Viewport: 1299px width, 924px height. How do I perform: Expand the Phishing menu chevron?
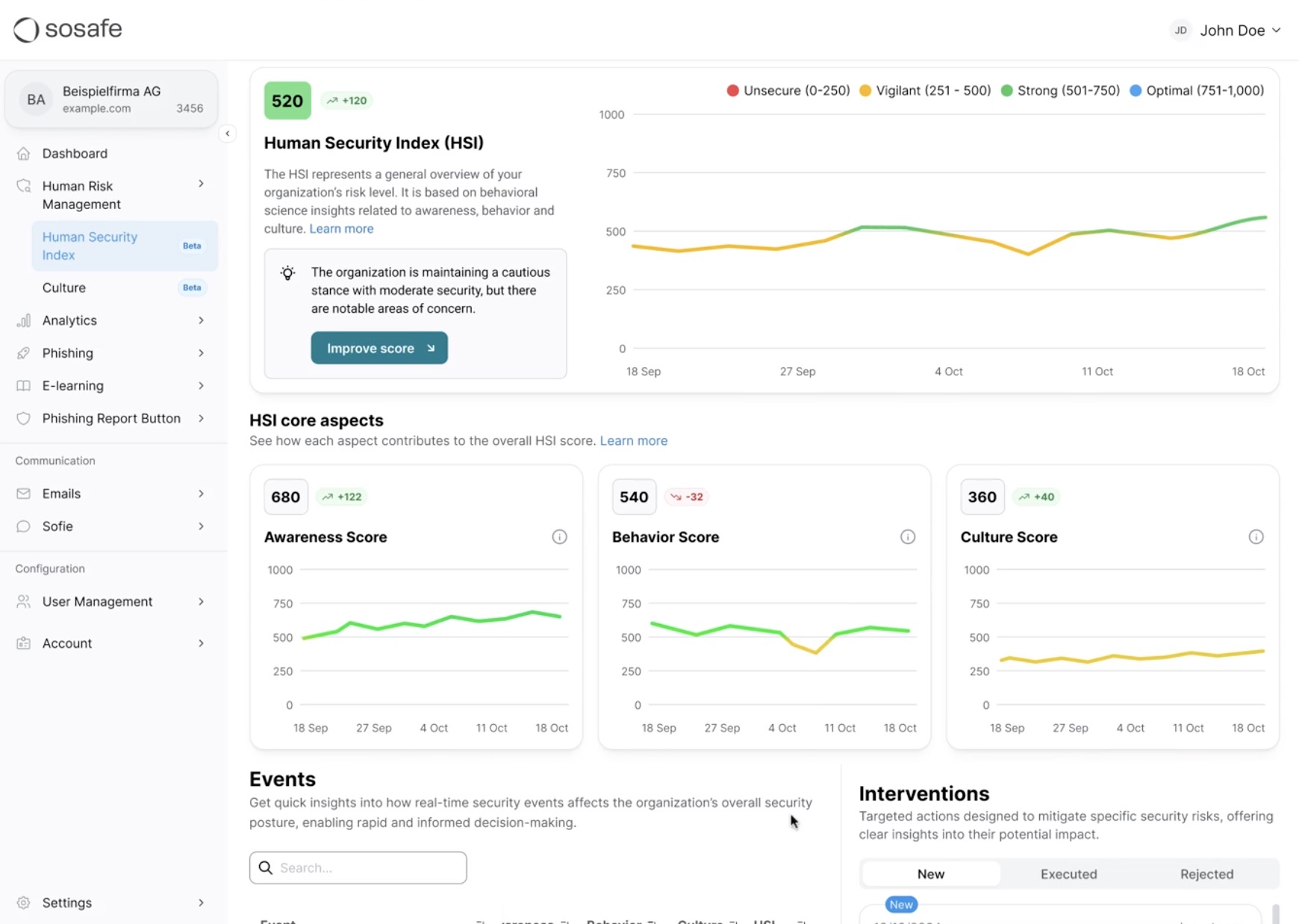[x=201, y=353]
